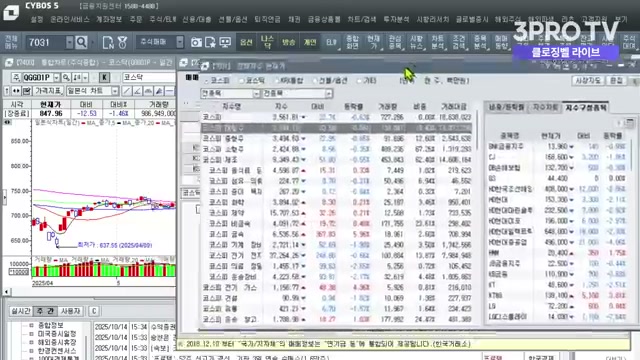This screenshot has height=360, width=640.
Task: Click the 7031 screen number input field
Action: pos(46,42)
